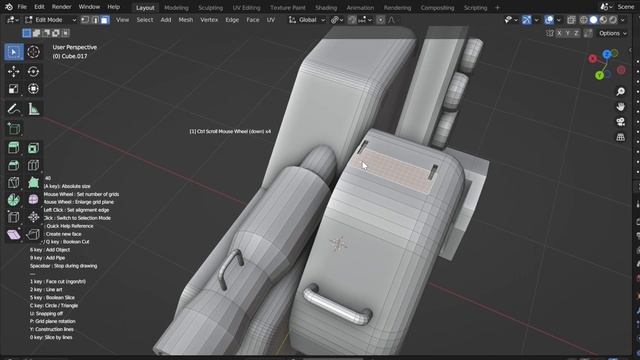
Task: Expand the sidebar with small arrow
Action: pyautogui.click(x=630, y=50)
